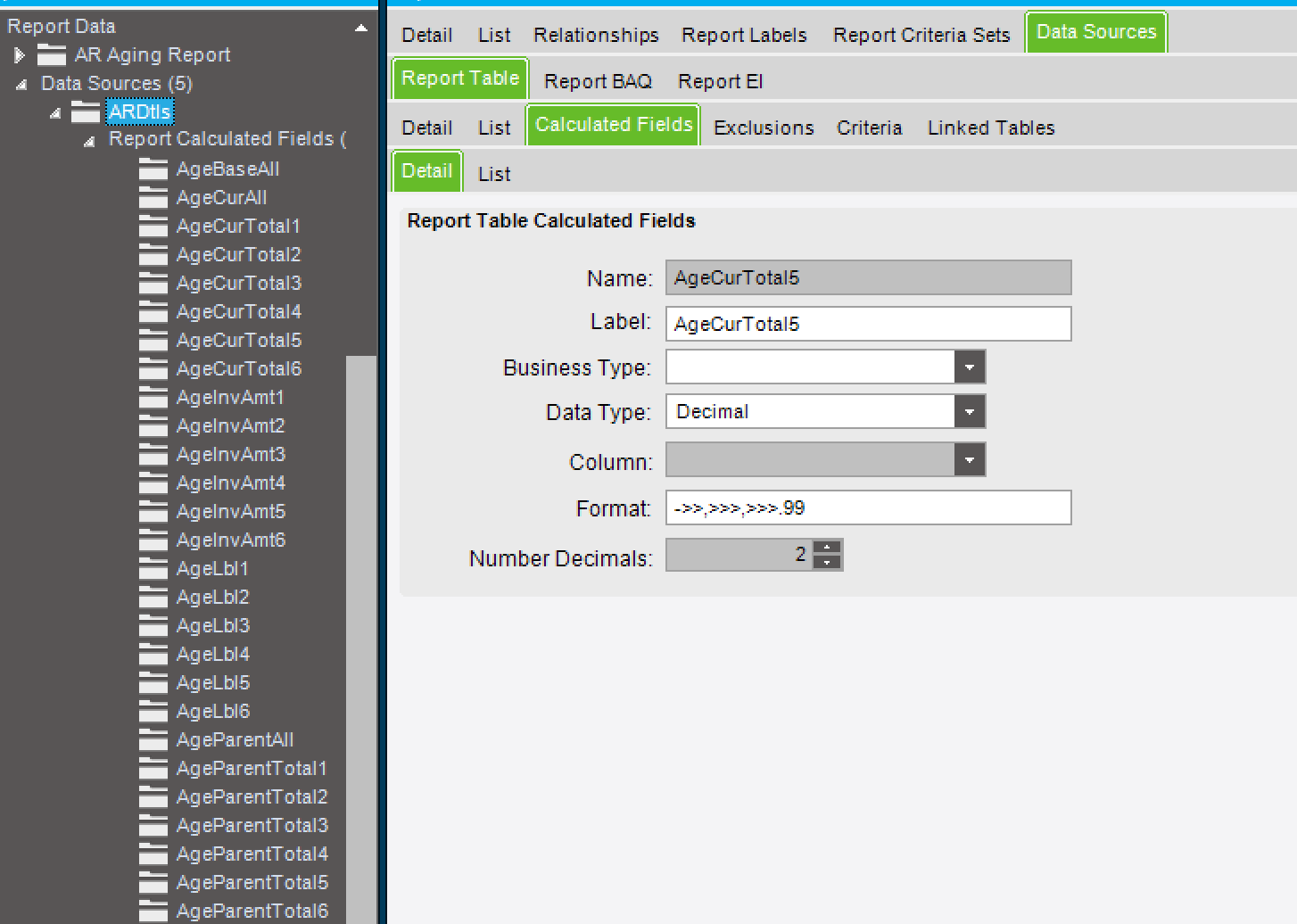Open the Data Type dropdown
This screenshot has height=924, width=1297.
pyautogui.click(x=969, y=412)
